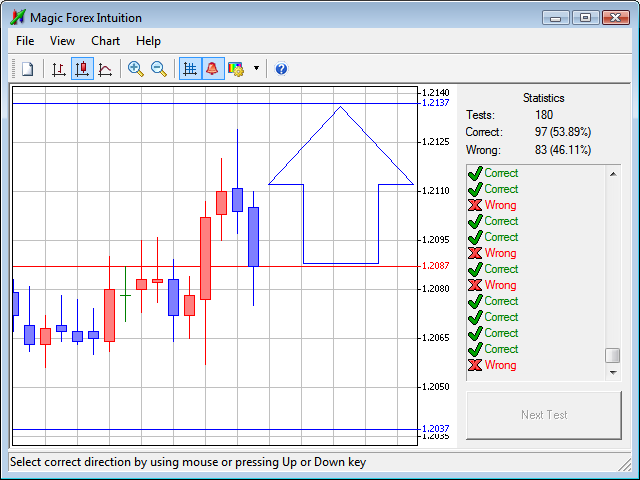Click the 1.2087 red price label
Screen dimensions: 640x480
click(x=436, y=266)
